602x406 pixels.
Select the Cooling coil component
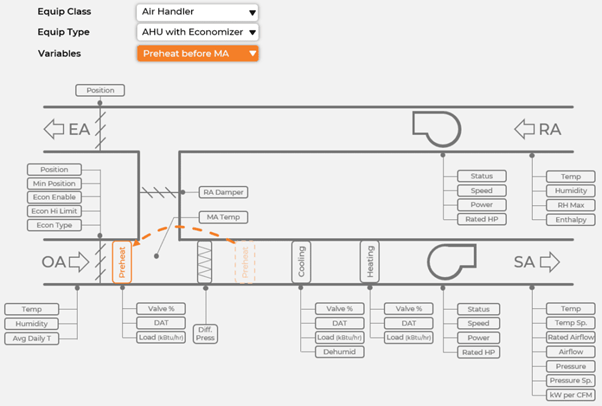coord(302,262)
